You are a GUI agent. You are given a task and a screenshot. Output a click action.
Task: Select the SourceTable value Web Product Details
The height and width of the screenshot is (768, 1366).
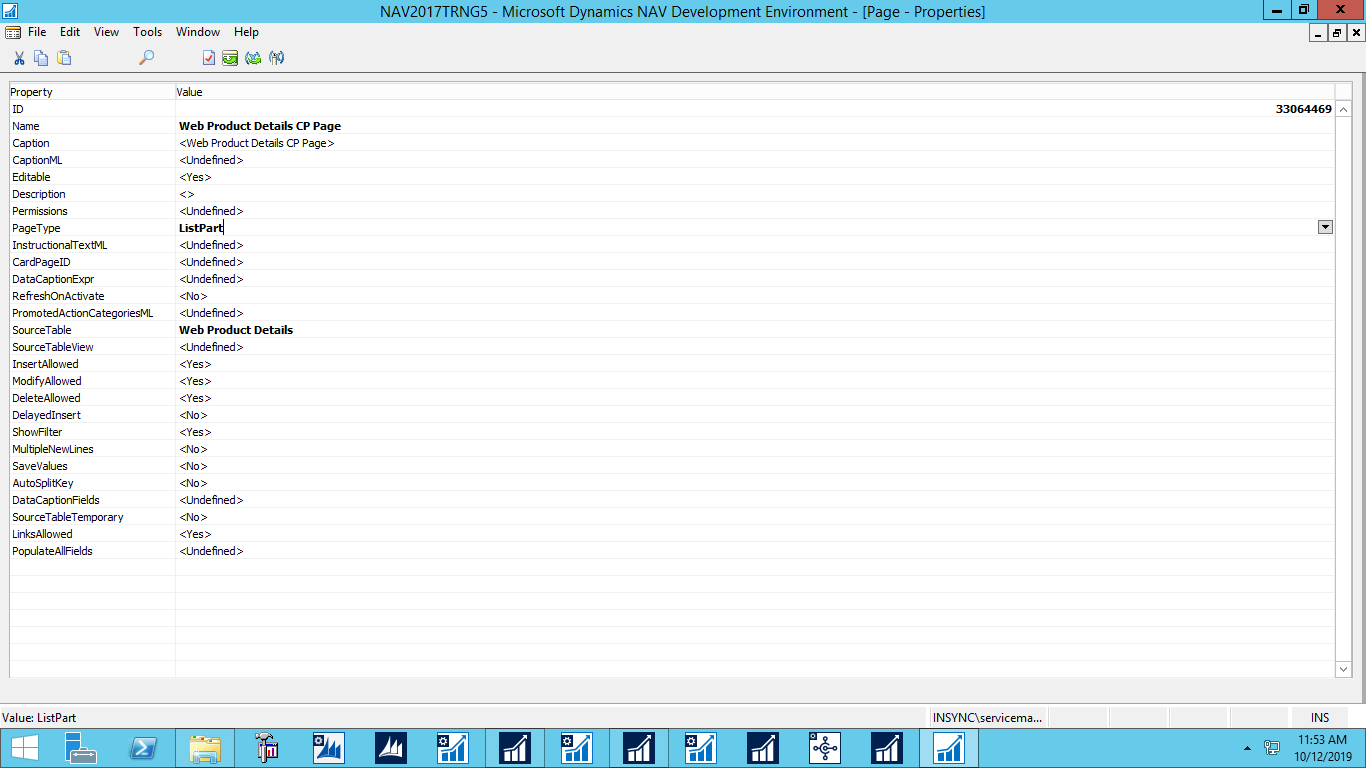(236, 330)
